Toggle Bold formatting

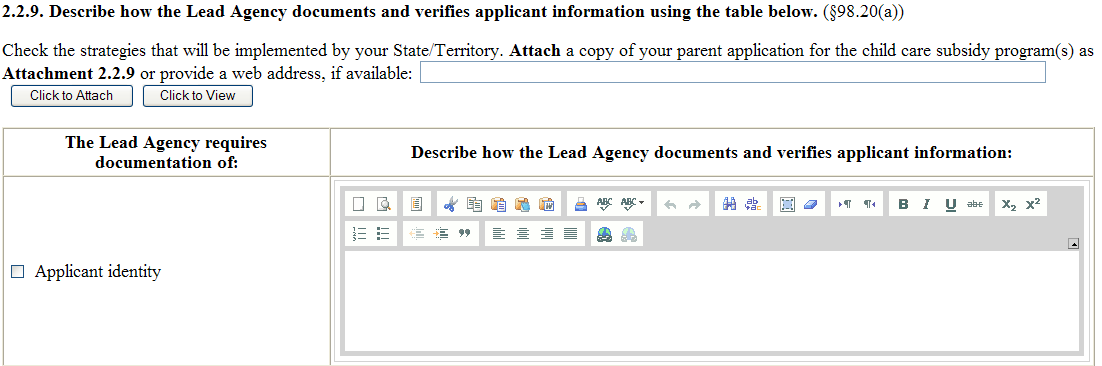tap(903, 204)
